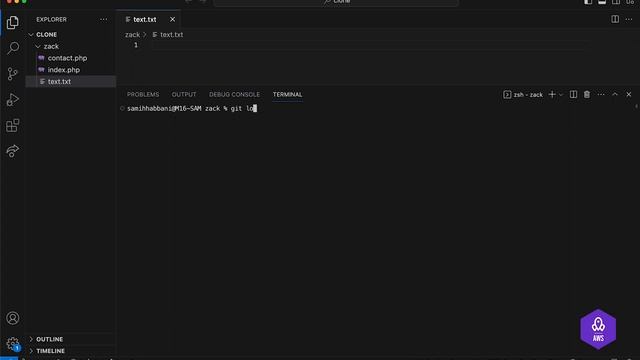
Task: Toggle primary sidebar layout icon in title bar
Action: point(588,2)
